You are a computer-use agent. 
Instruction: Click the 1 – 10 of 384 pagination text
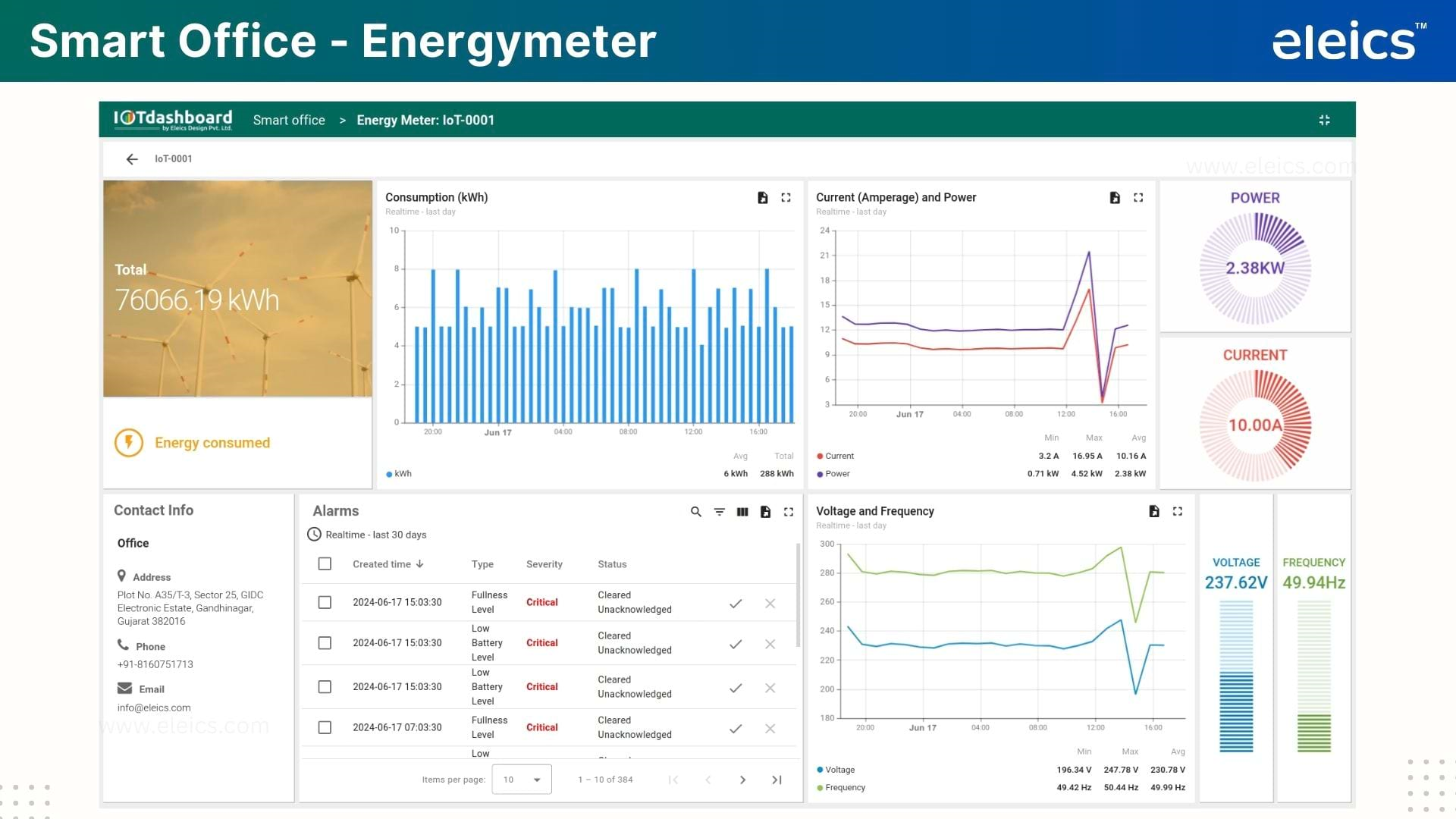(605, 780)
